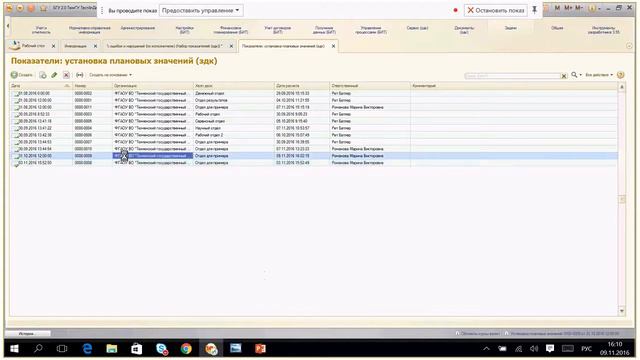Click the favorites star icon in title bar
Viewport: 640px width, 360px height.
pos(44,8)
